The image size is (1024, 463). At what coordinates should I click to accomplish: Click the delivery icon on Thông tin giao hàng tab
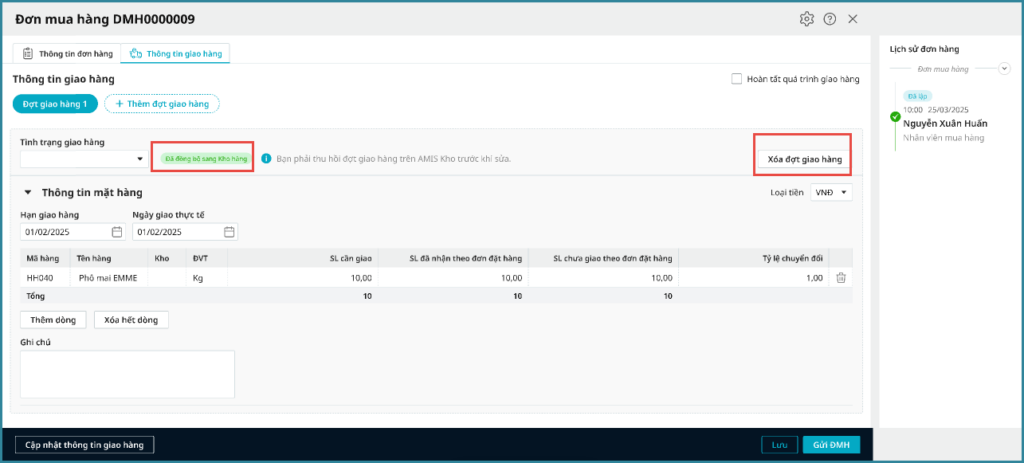[136, 54]
